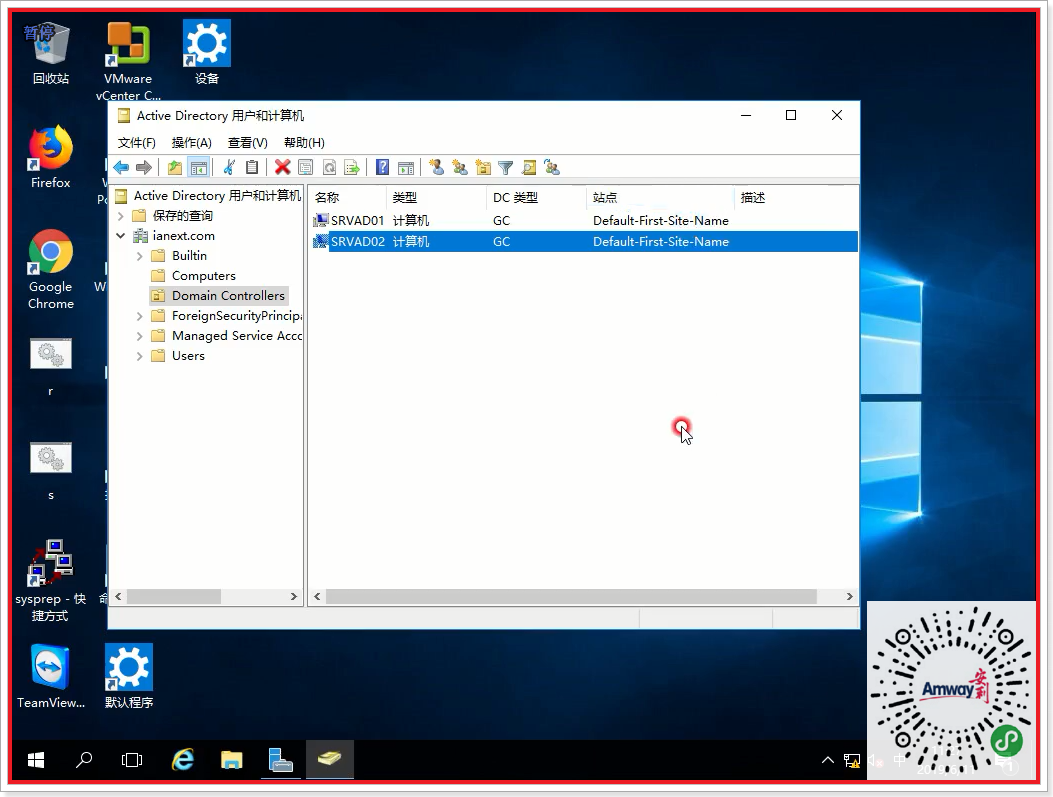Screen dimensions: 1053x797
Task: Click the taskbar search magnifier
Action: [x=84, y=759]
